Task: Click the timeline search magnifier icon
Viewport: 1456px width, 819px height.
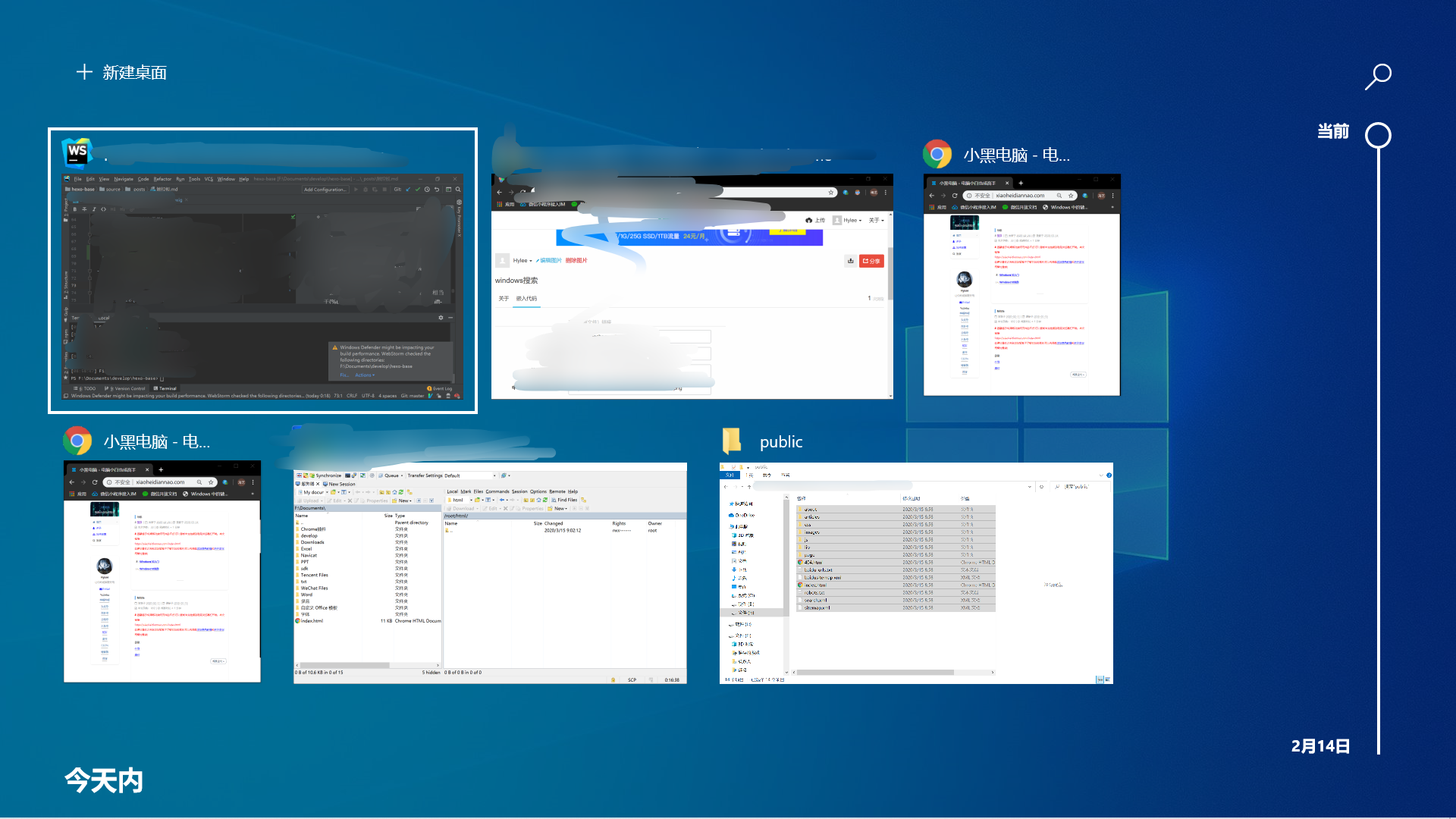Action: point(1378,76)
